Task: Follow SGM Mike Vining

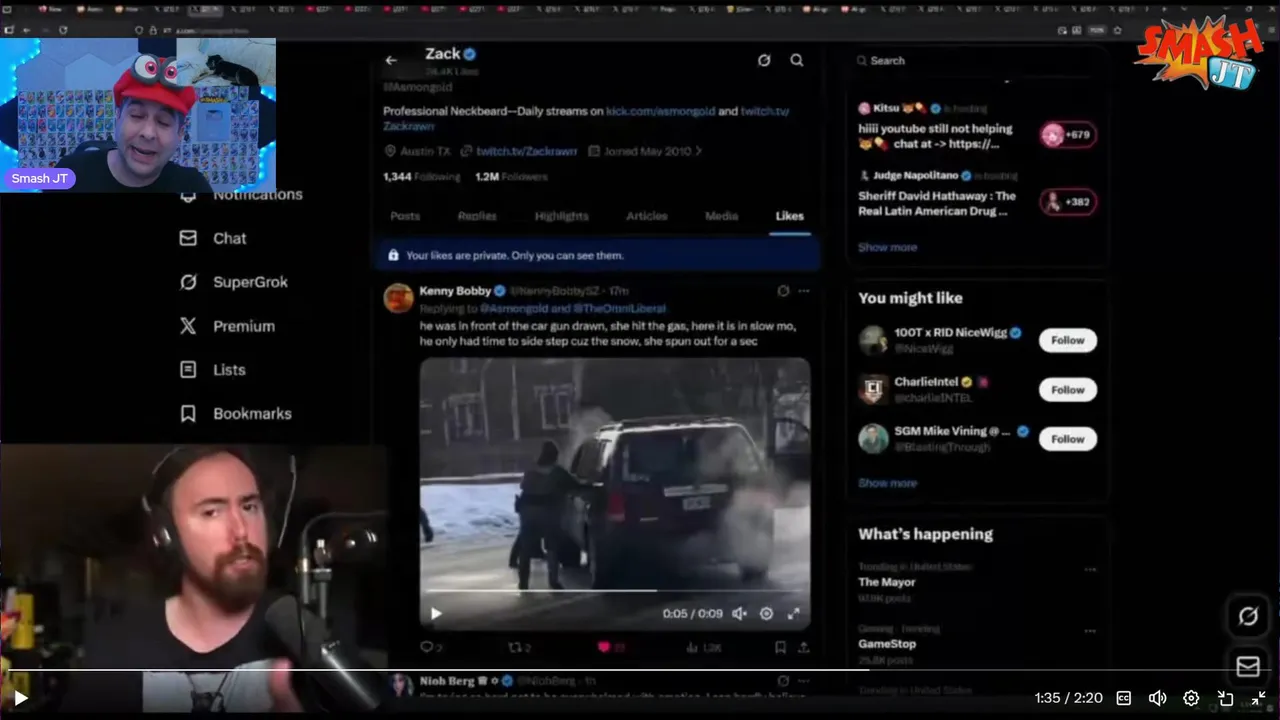Action: point(1067,439)
